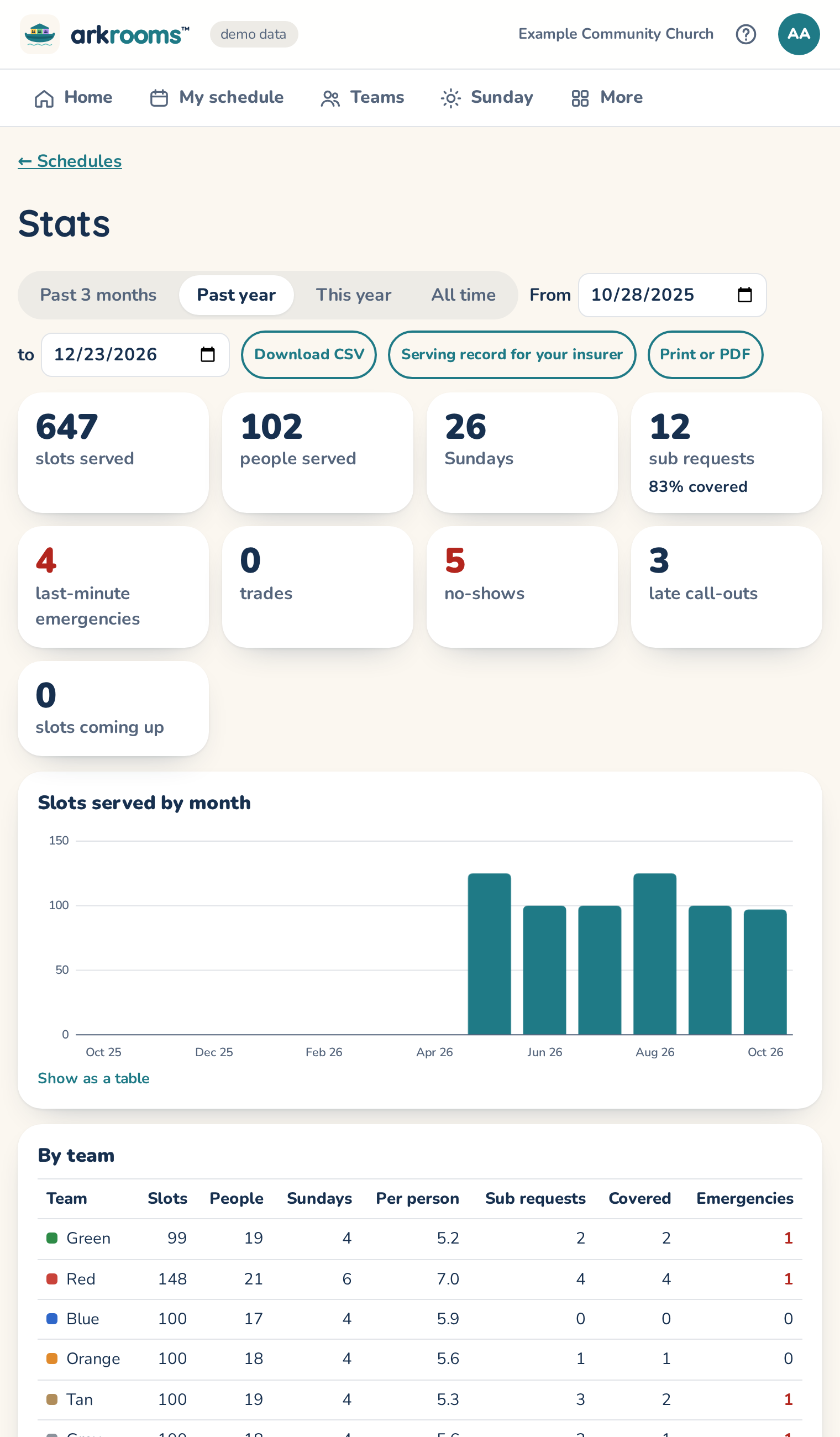Image resolution: width=840 pixels, height=1437 pixels.
Task: Click the From date field 10/28/2025
Action: click(x=672, y=295)
